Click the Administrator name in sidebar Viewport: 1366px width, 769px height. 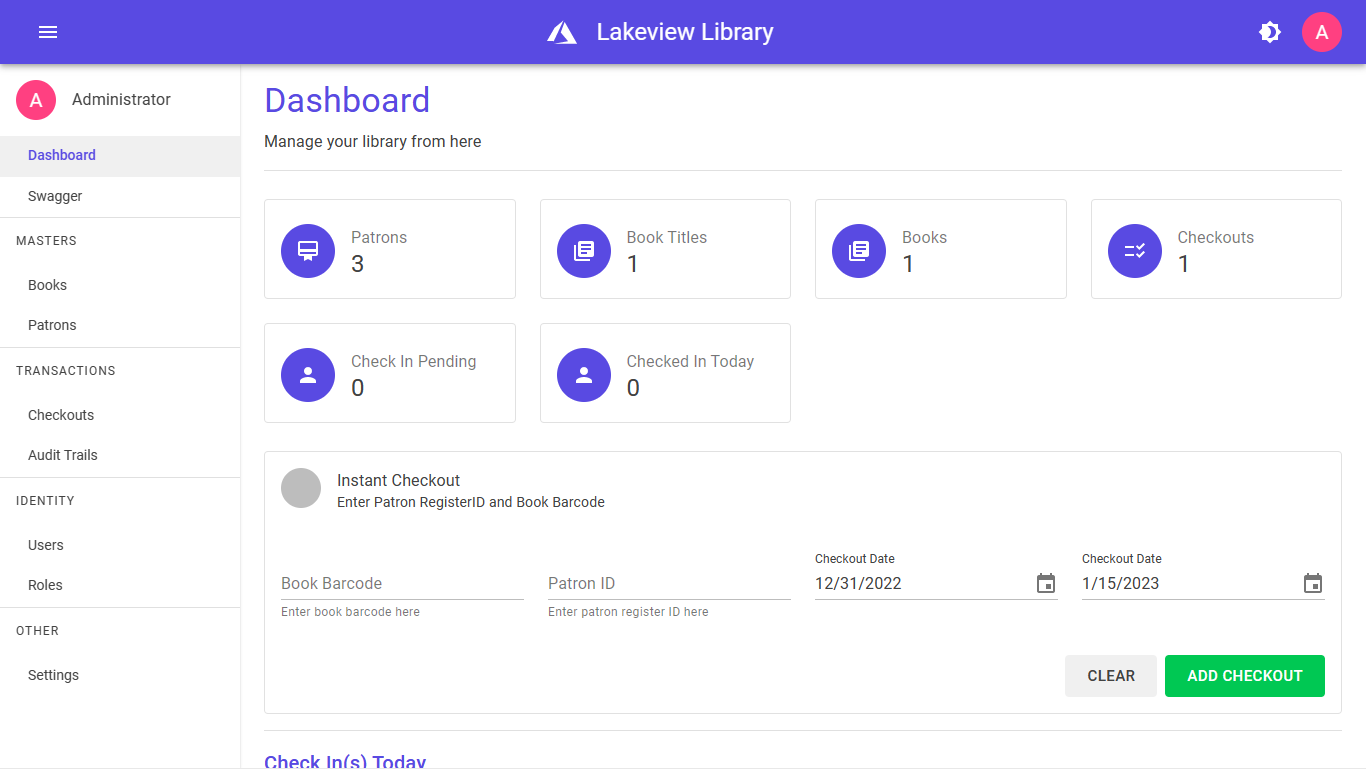121,99
